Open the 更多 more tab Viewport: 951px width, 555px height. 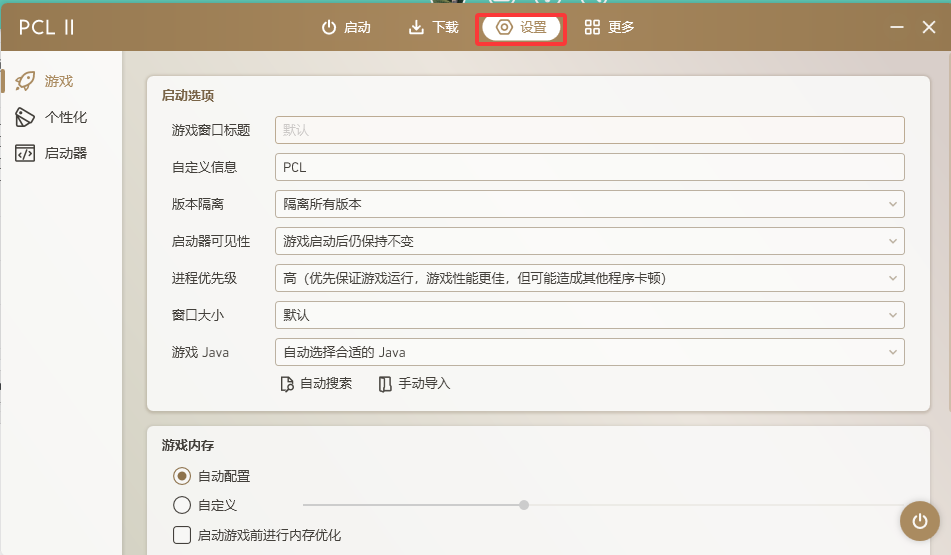coord(609,27)
